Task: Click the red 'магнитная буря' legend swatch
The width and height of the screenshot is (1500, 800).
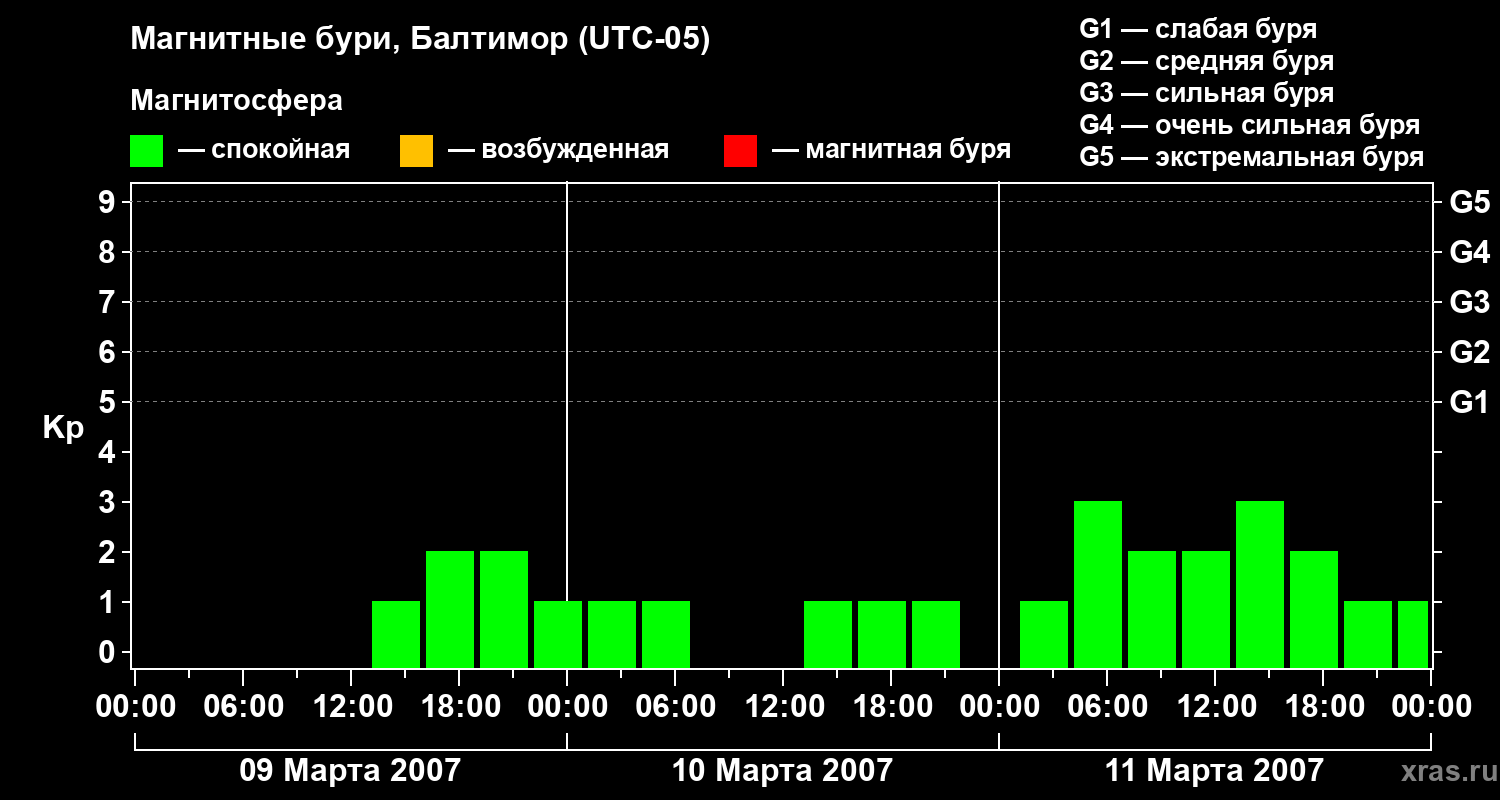Action: 740,151
